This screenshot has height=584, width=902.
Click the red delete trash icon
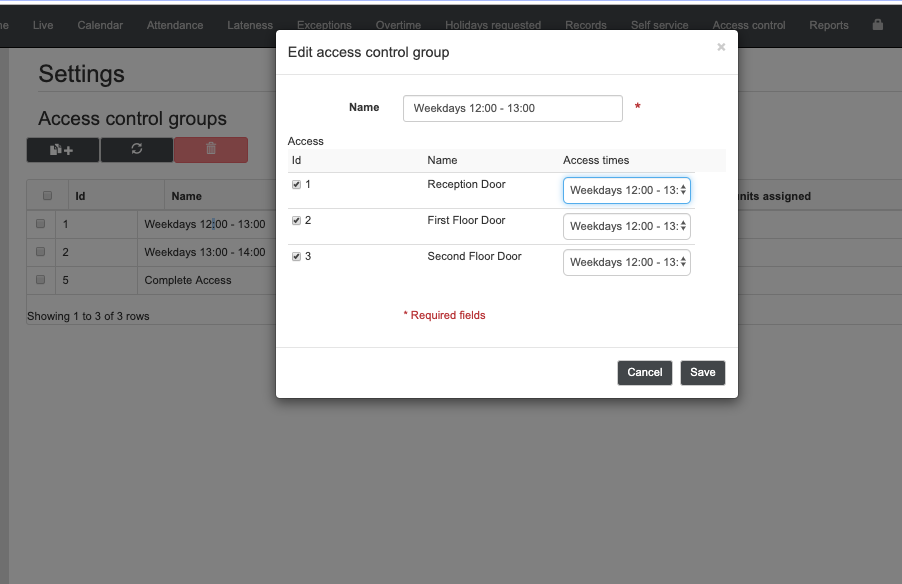(x=210, y=149)
